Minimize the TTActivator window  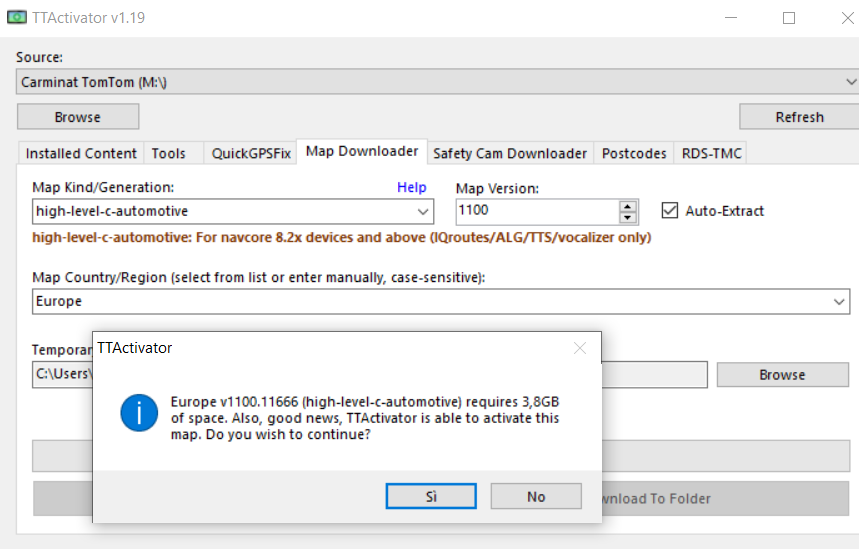point(731,18)
